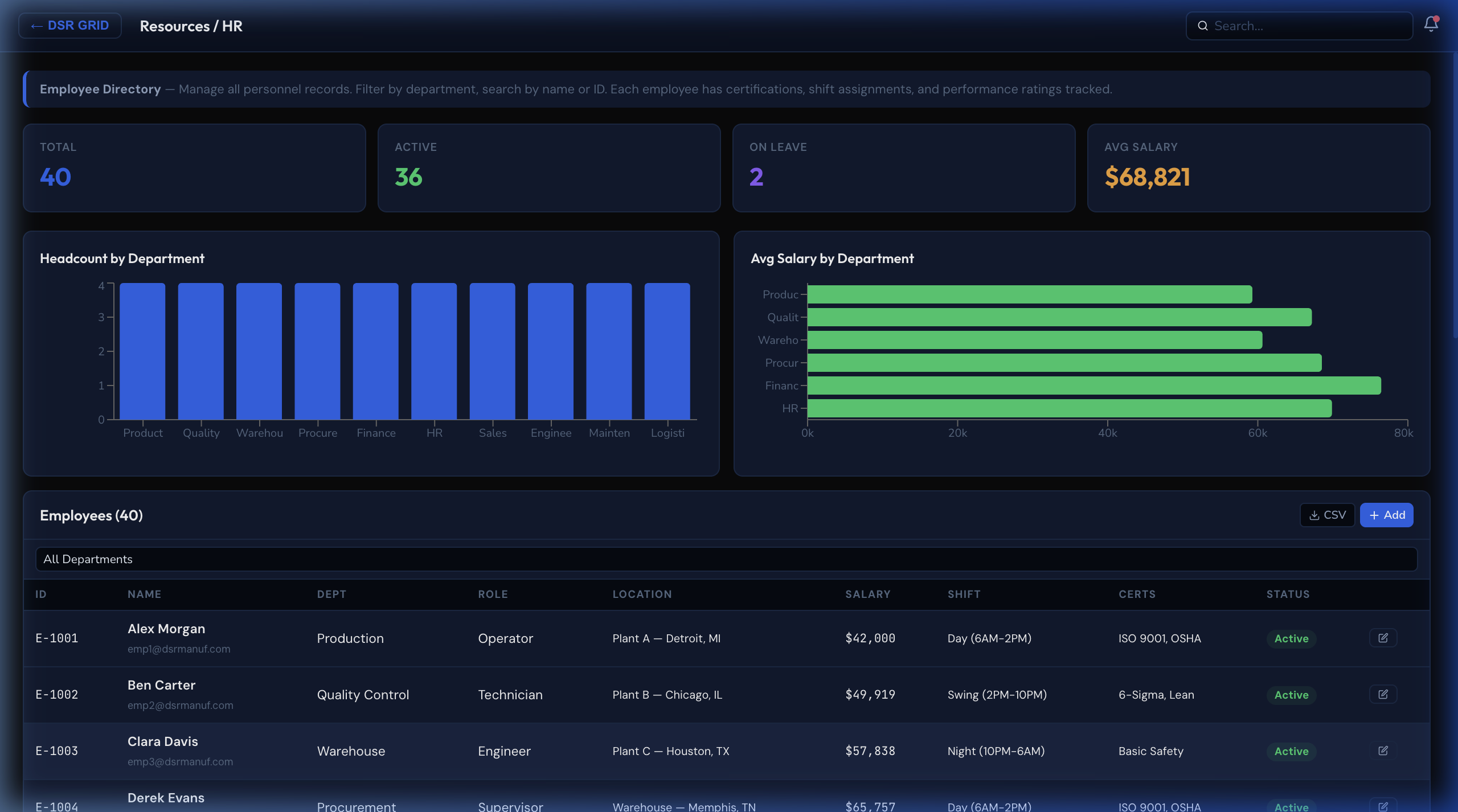Select the Finance bar in headcount chart
The width and height of the screenshot is (1458, 812).
coord(376,351)
